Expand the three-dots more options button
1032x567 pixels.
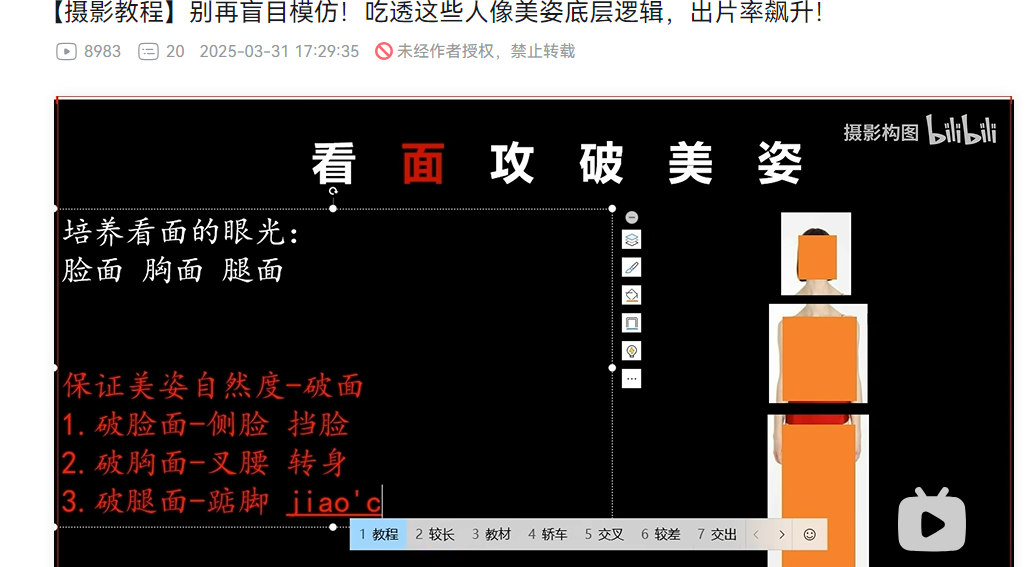(631, 379)
